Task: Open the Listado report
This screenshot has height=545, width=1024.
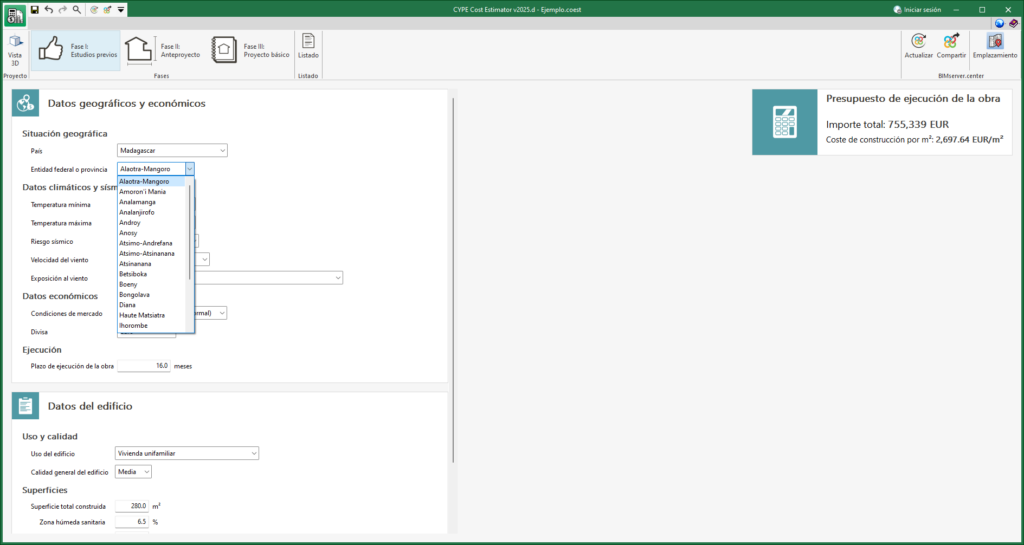Action: (x=308, y=46)
